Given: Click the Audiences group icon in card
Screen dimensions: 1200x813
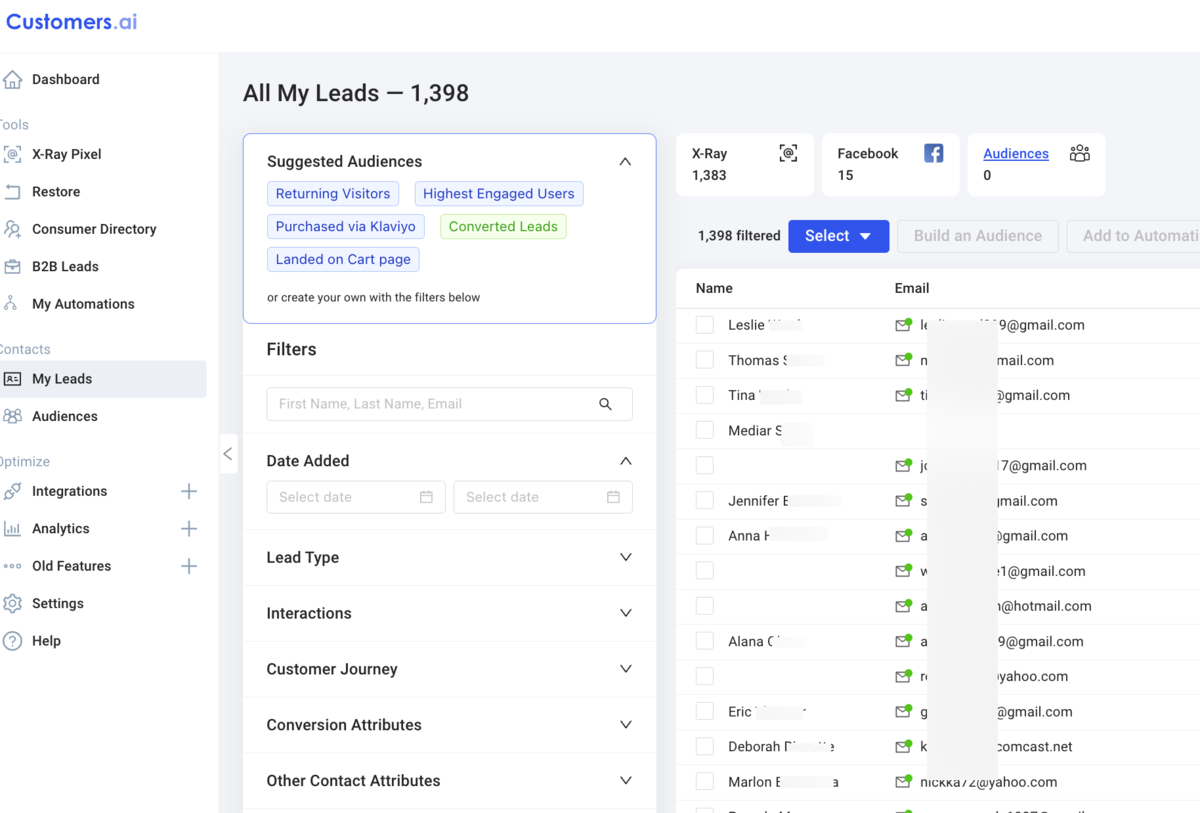Looking at the screenshot, I should (1079, 153).
